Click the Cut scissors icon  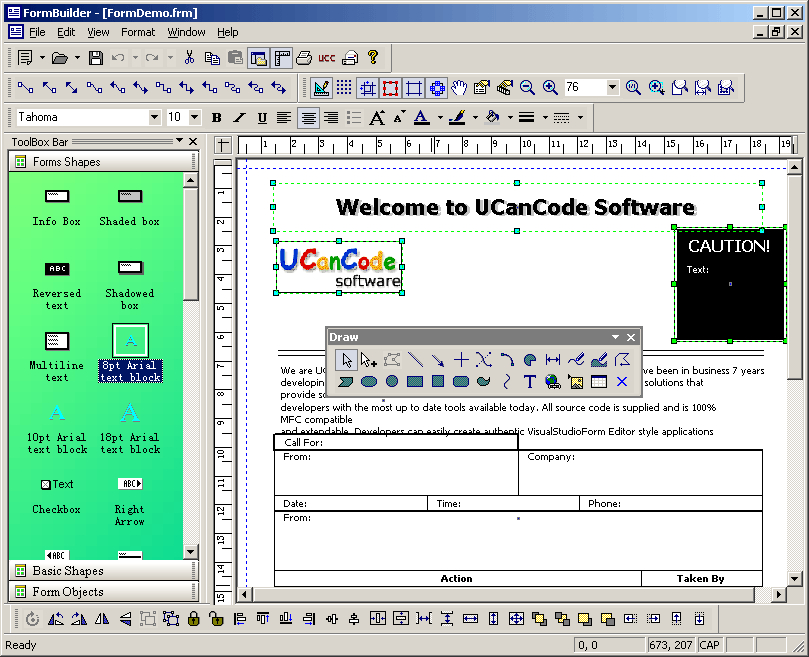pyautogui.click(x=189, y=58)
